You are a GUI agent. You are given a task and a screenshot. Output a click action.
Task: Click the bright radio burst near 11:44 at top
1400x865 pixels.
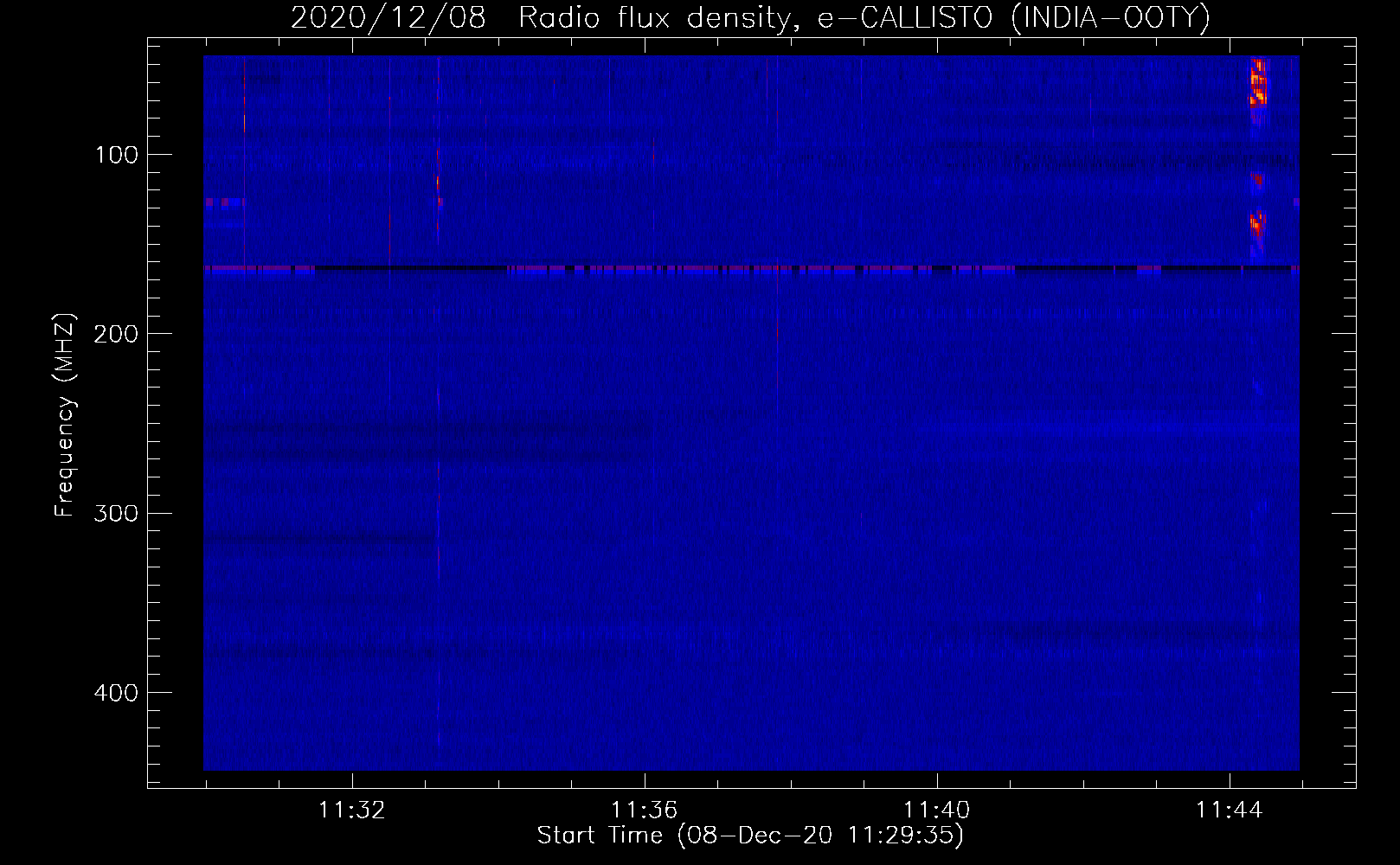click(x=1257, y=80)
